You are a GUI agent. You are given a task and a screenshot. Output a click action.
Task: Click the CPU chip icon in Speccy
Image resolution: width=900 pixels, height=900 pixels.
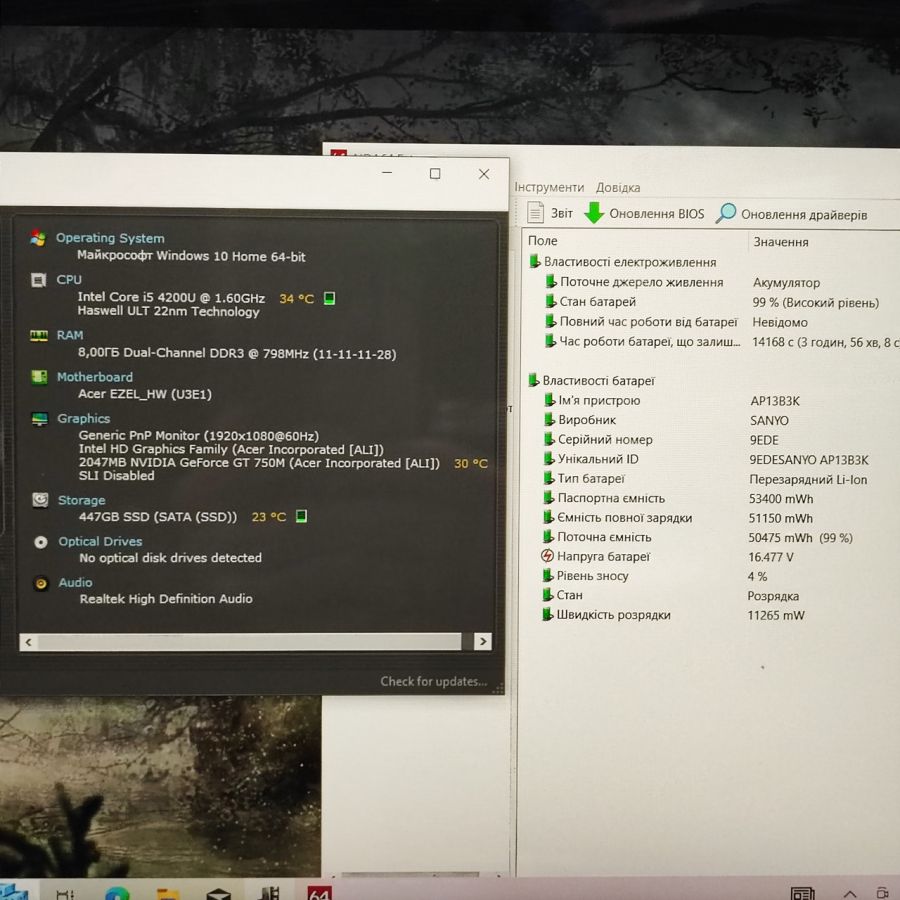(38, 280)
